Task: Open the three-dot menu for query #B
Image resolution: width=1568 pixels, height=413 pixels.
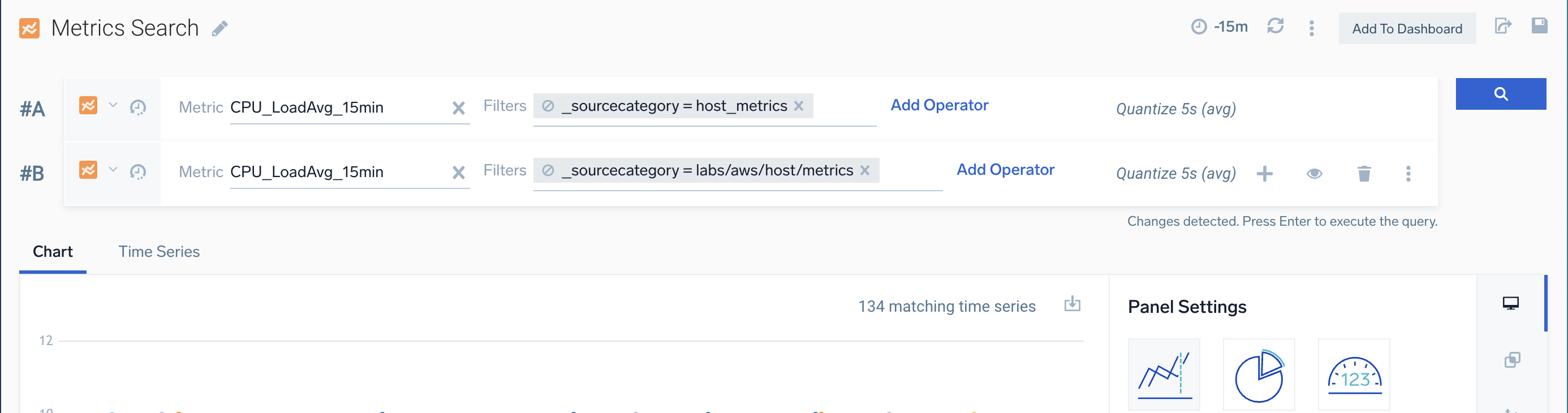Action: tap(1408, 174)
